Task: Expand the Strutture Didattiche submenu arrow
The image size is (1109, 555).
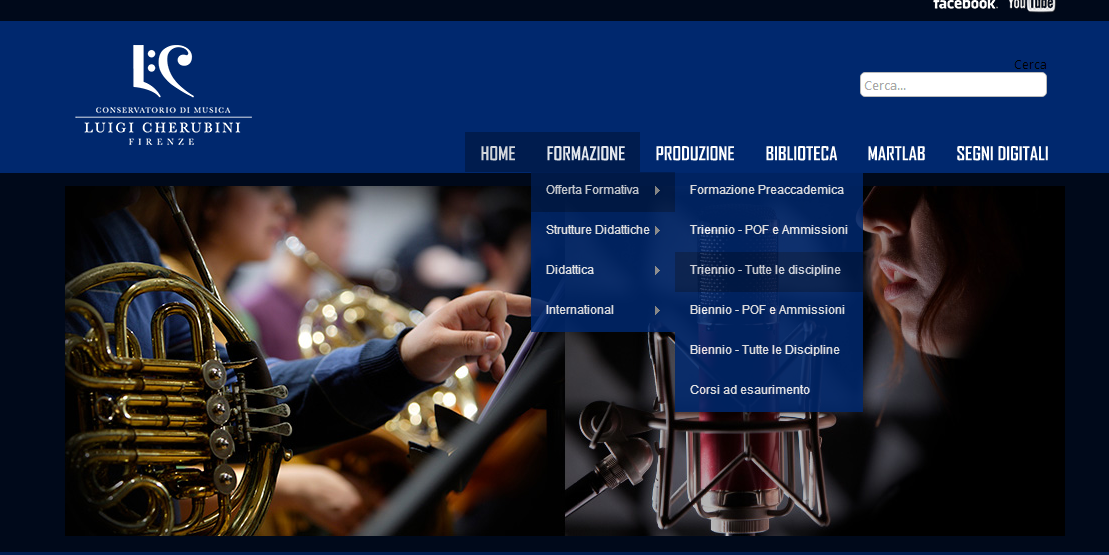Action: pyautogui.click(x=657, y=230)
